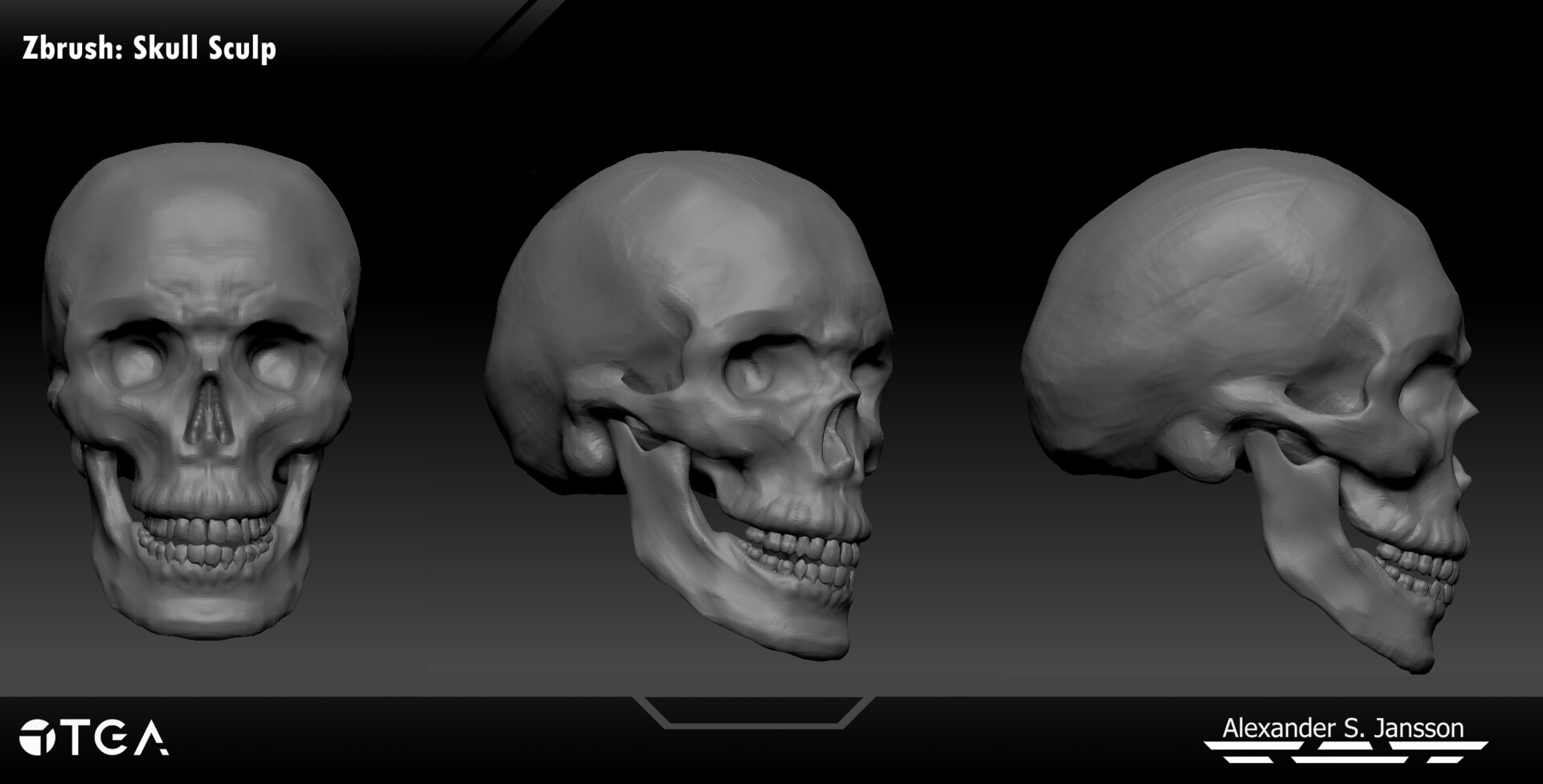
Task: Click the small red dot near top center
Action: click(534, 171)
